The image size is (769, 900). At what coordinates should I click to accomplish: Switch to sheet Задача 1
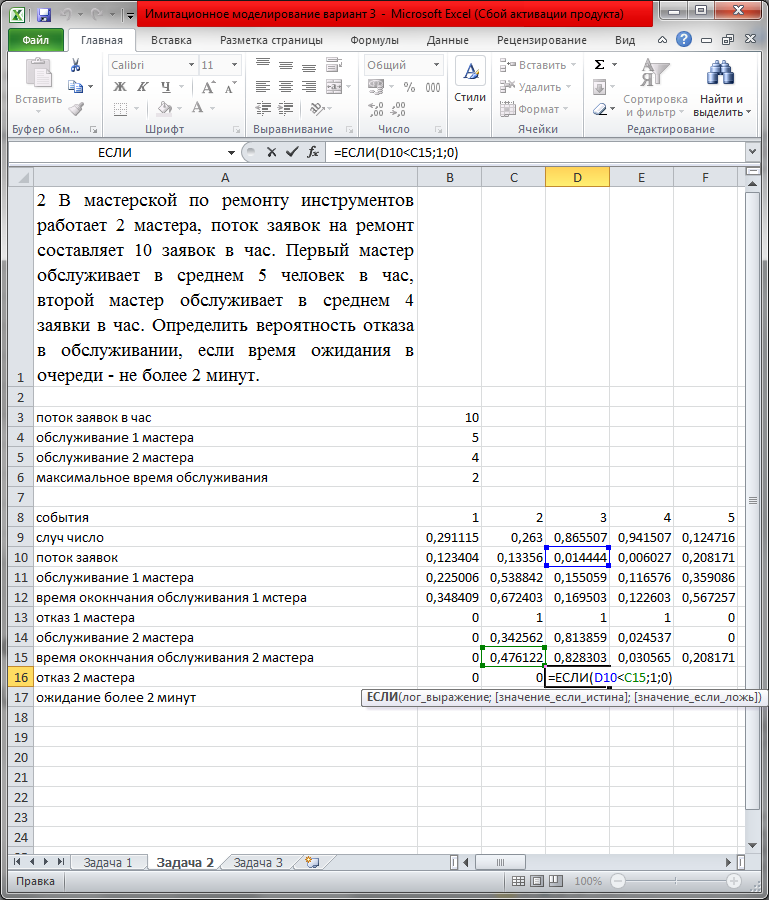click(108, 862)
